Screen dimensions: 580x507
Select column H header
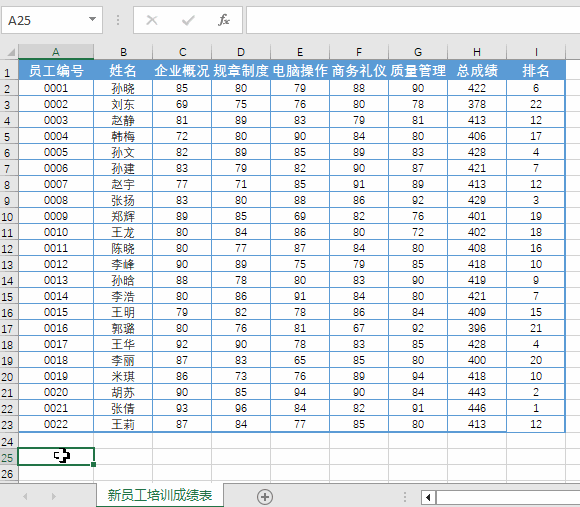[x=477, y=52]
